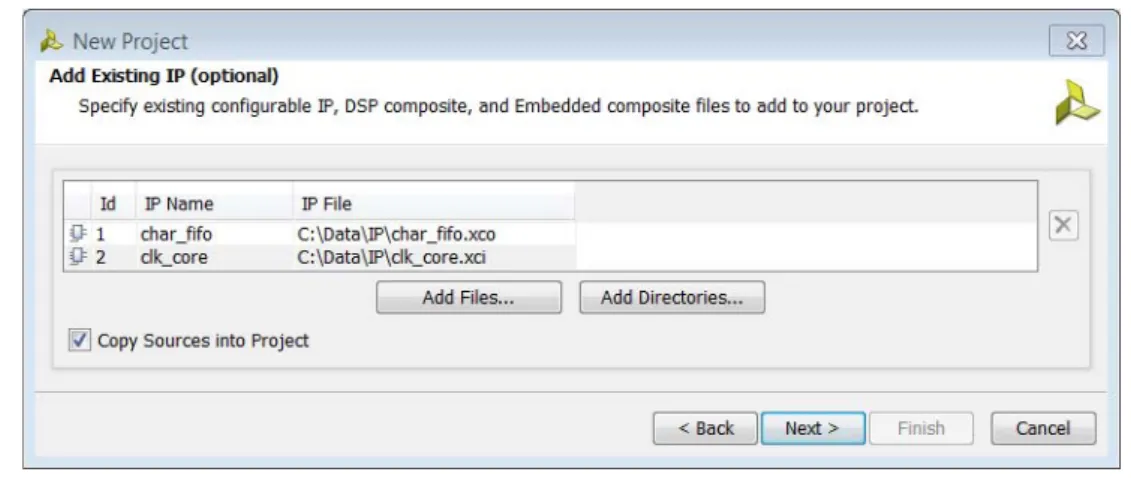Select the IP core icon for char_fifo
Viewport: 1131px width, 478px height.
point(77,234)
